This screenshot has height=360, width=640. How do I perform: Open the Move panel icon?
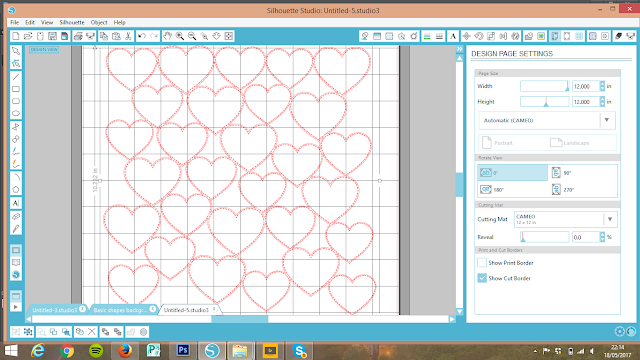(467, 36)
